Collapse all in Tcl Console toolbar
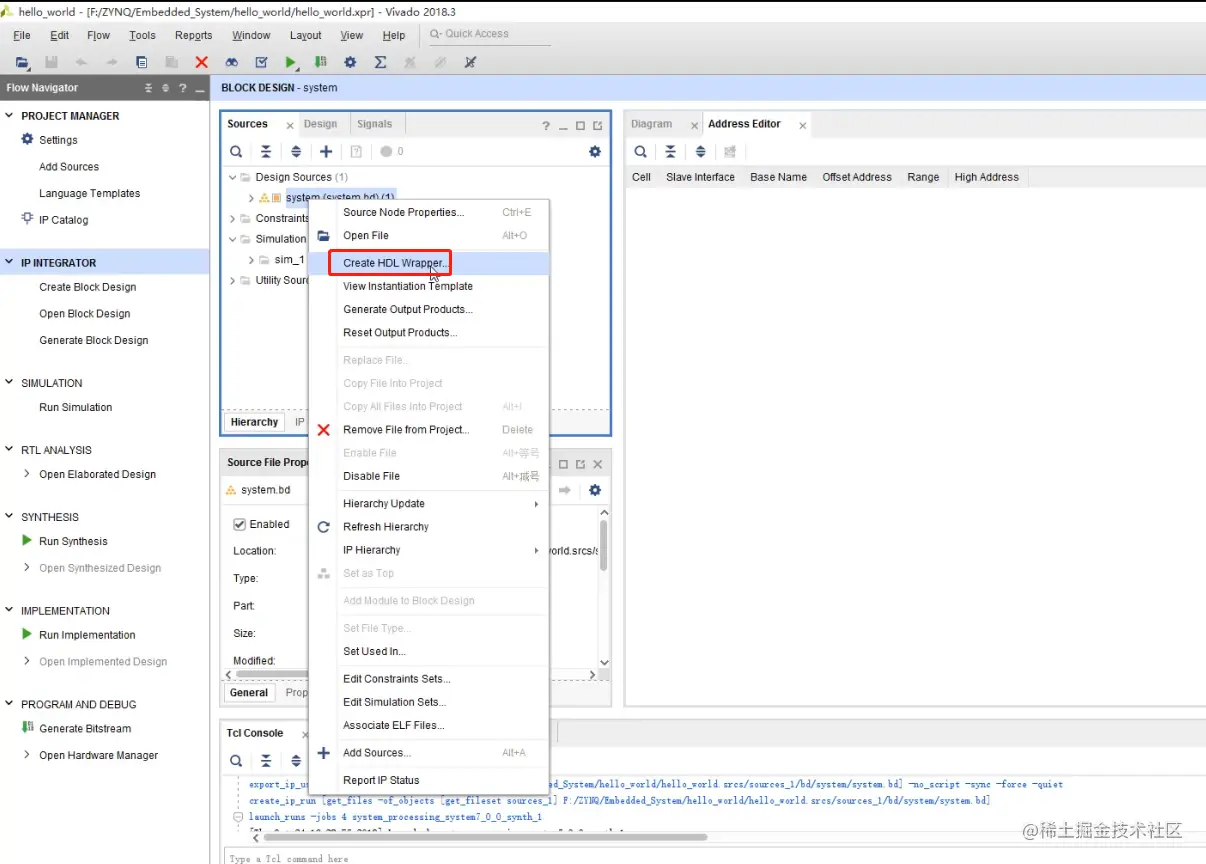The image size is (1206, 864). point(266,761)
